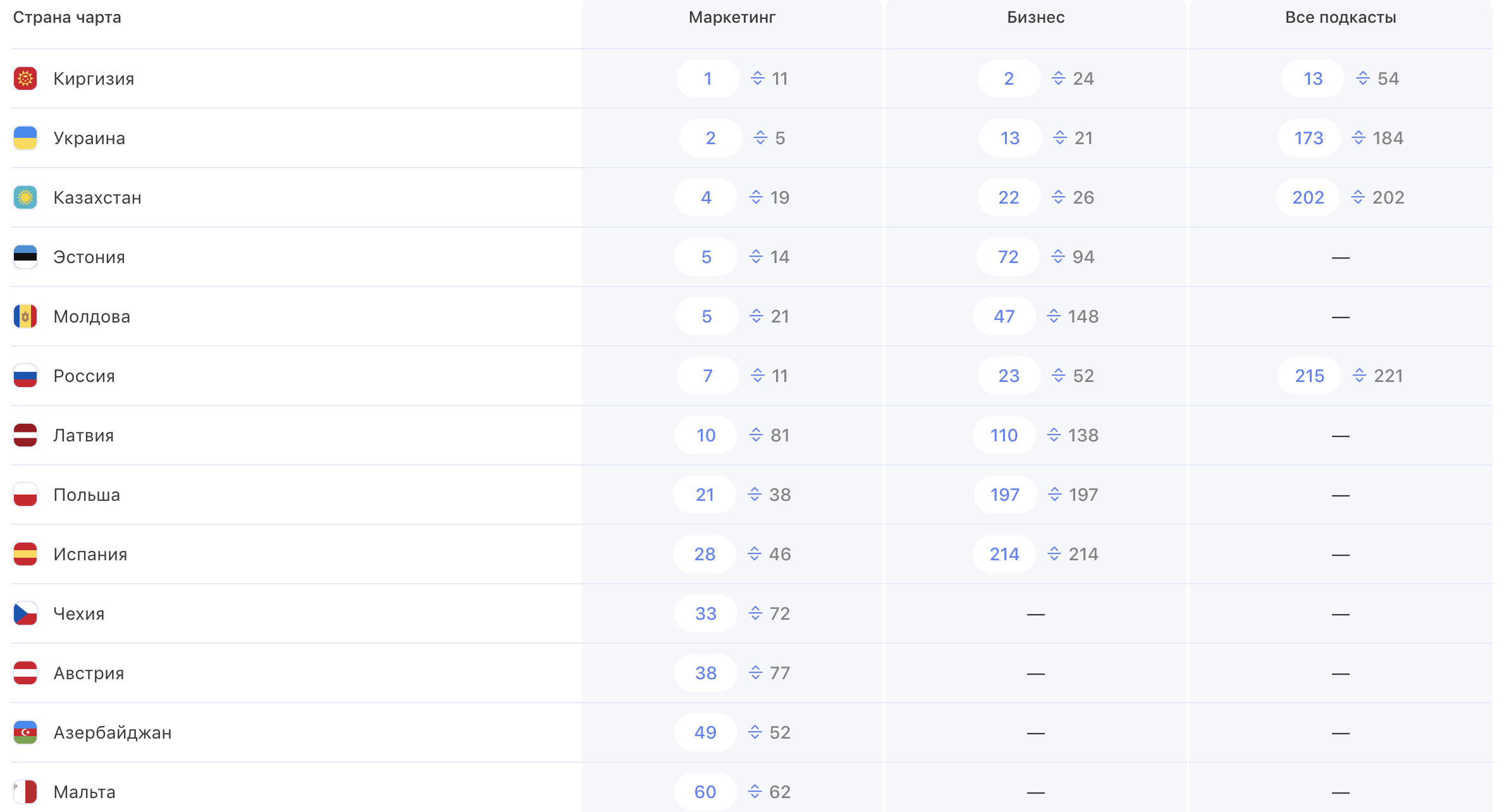Open the Россия country row

coord(84,376)
